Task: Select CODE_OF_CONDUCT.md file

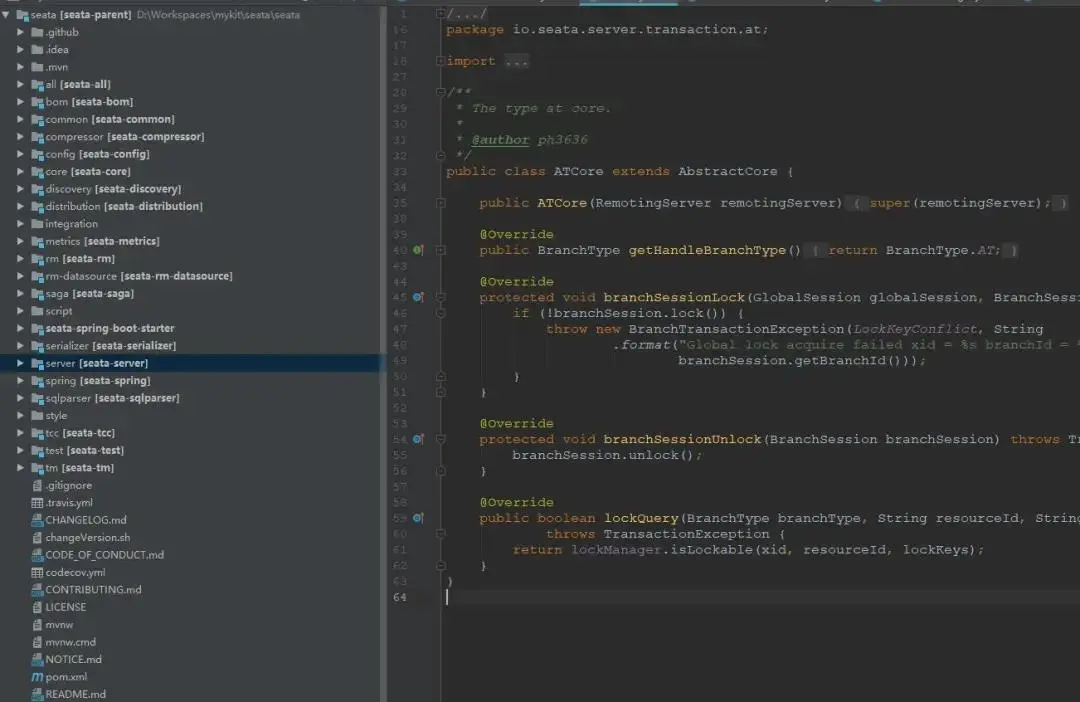Action: pos(105,555)
